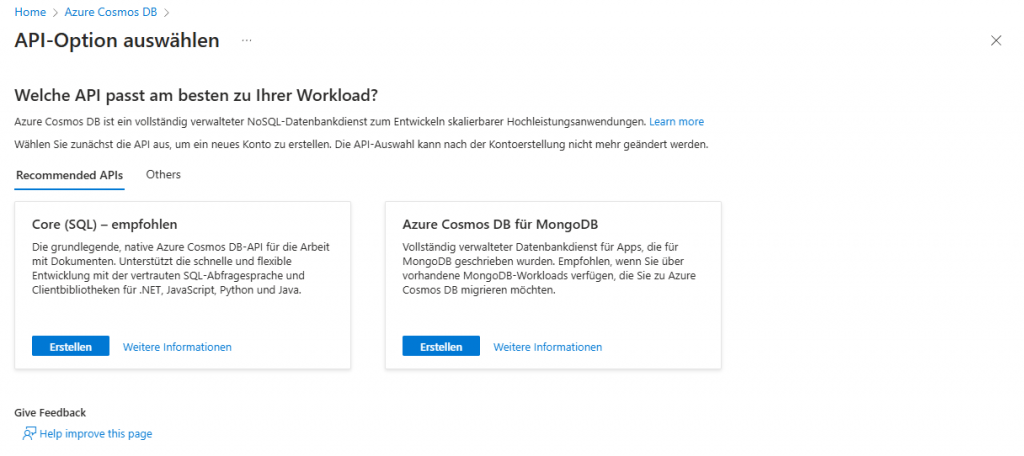Click the API-Option auswählen page title
The image size is (1024, 456).
(117, 41)
